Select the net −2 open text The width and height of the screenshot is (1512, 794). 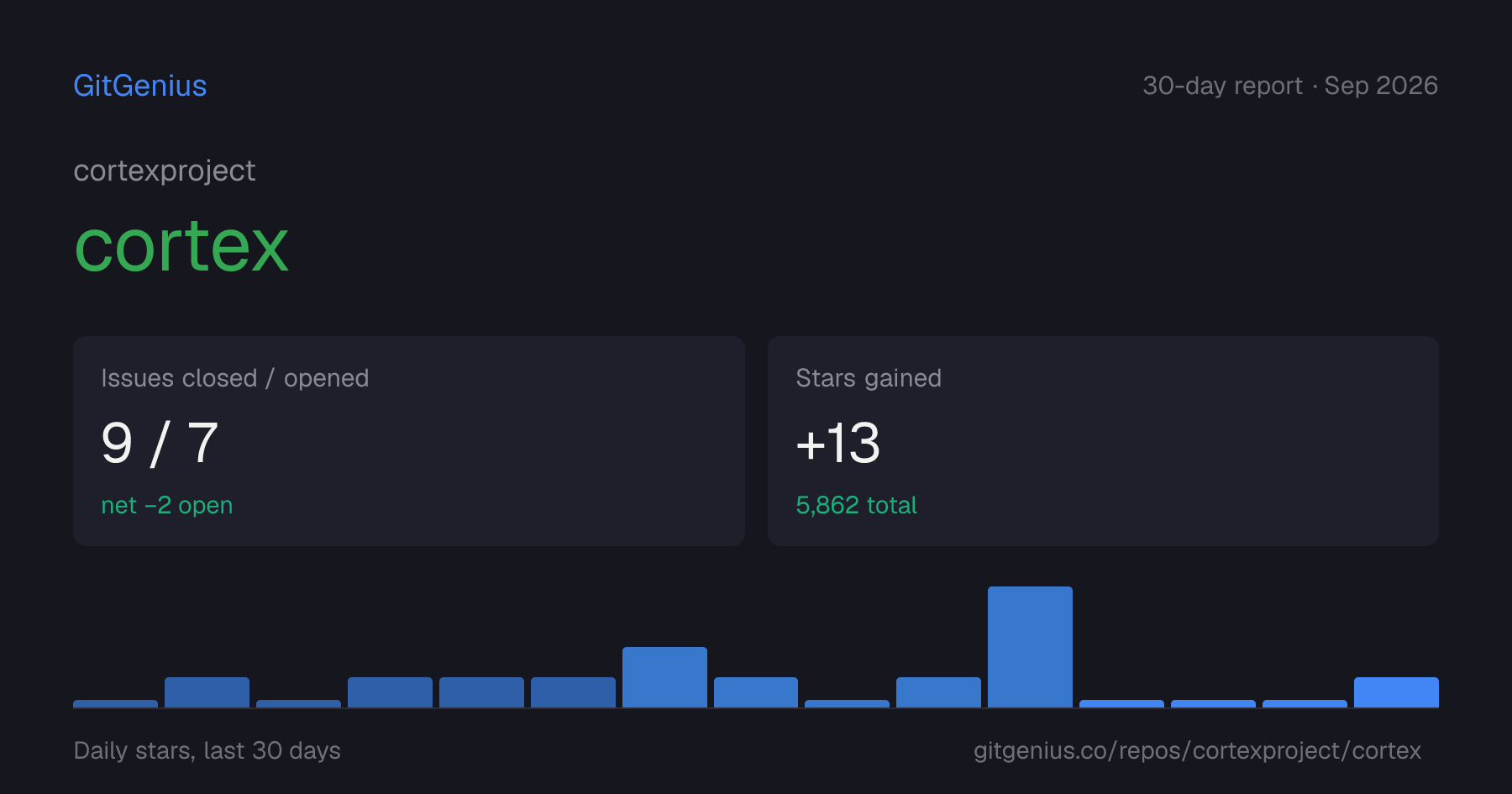(x=167, y=505)
